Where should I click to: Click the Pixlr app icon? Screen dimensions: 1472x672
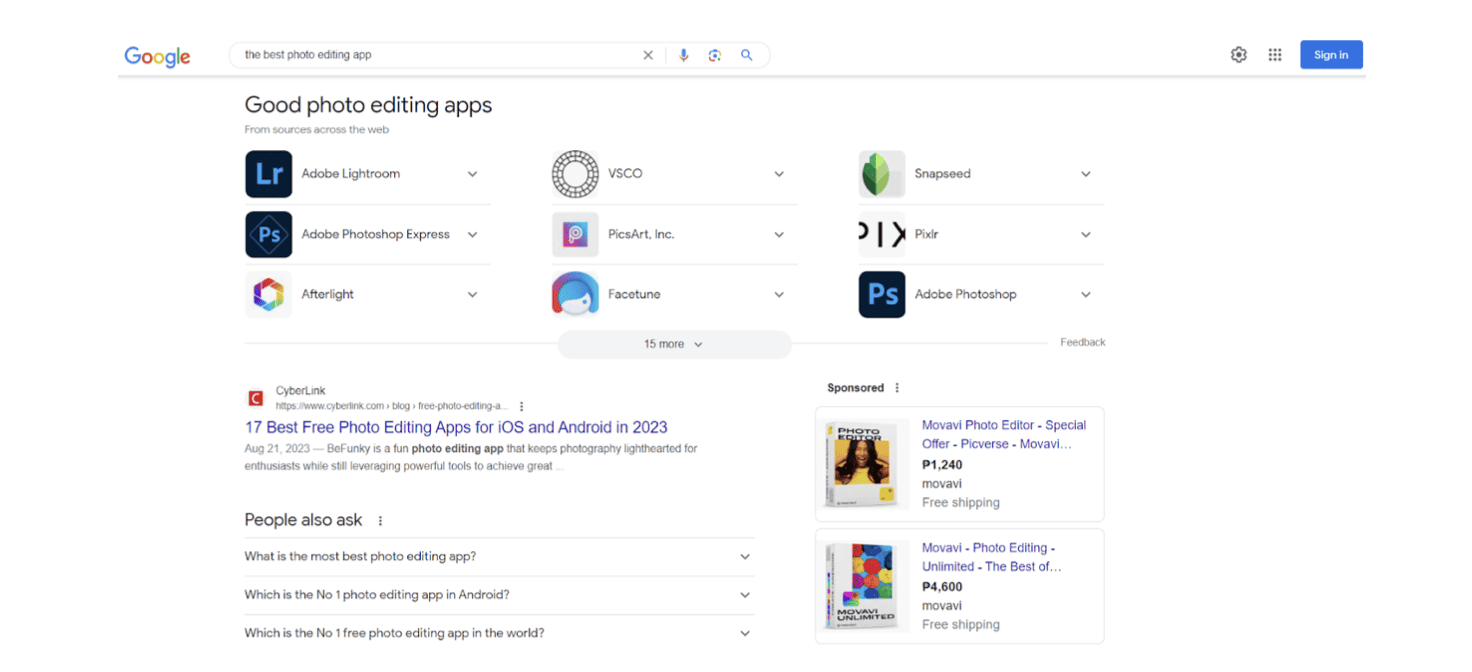coord(882,234)
